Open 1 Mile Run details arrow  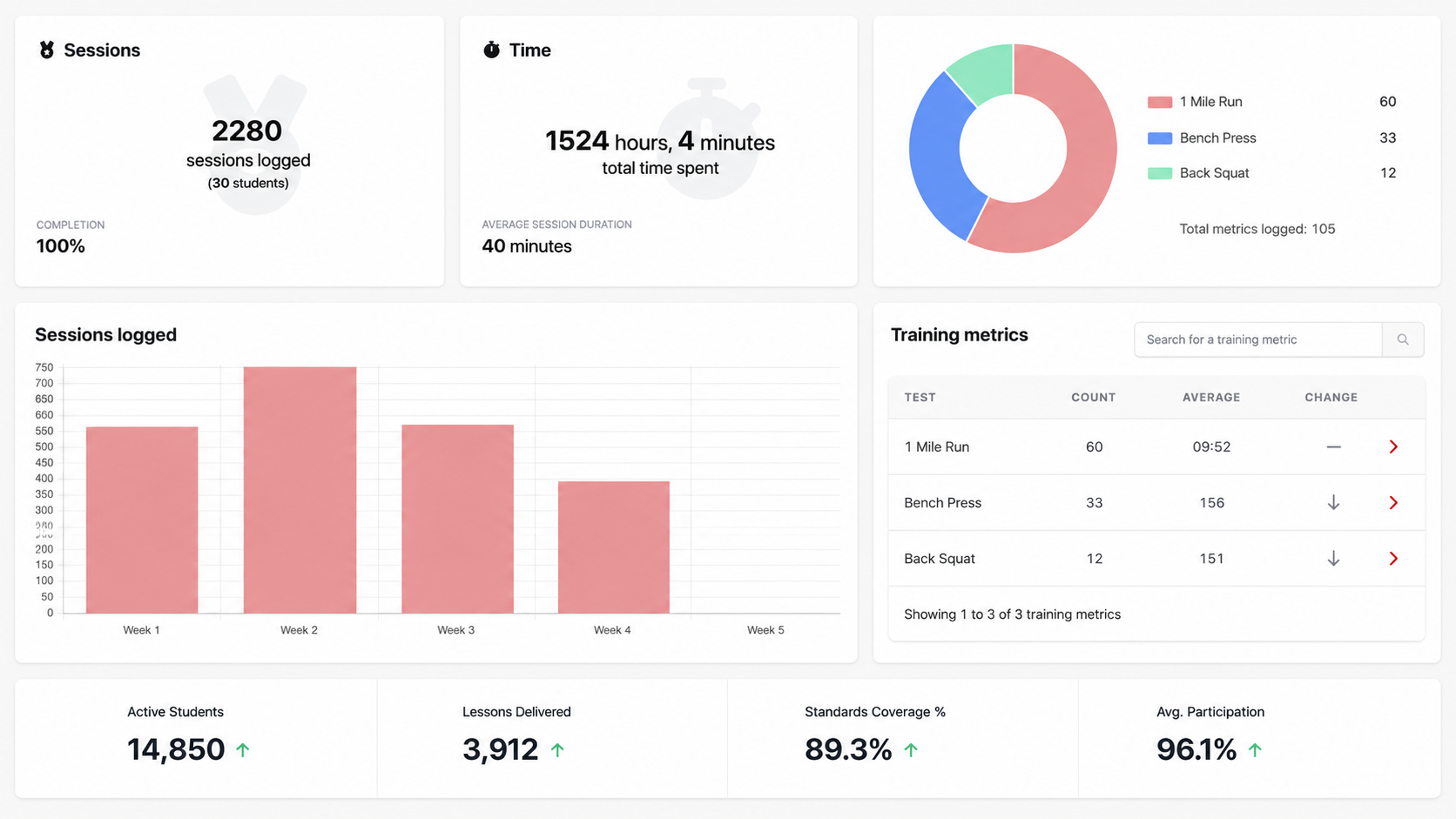pos(1393,446)
